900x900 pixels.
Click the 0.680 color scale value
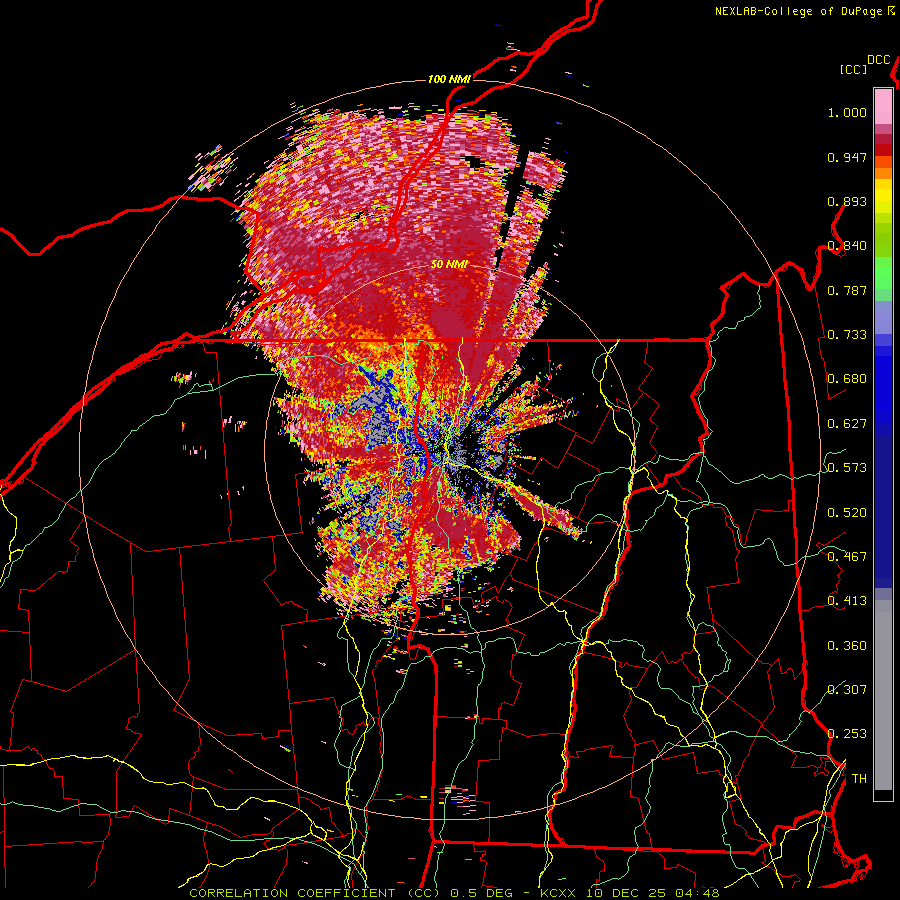tap(847, 379)
